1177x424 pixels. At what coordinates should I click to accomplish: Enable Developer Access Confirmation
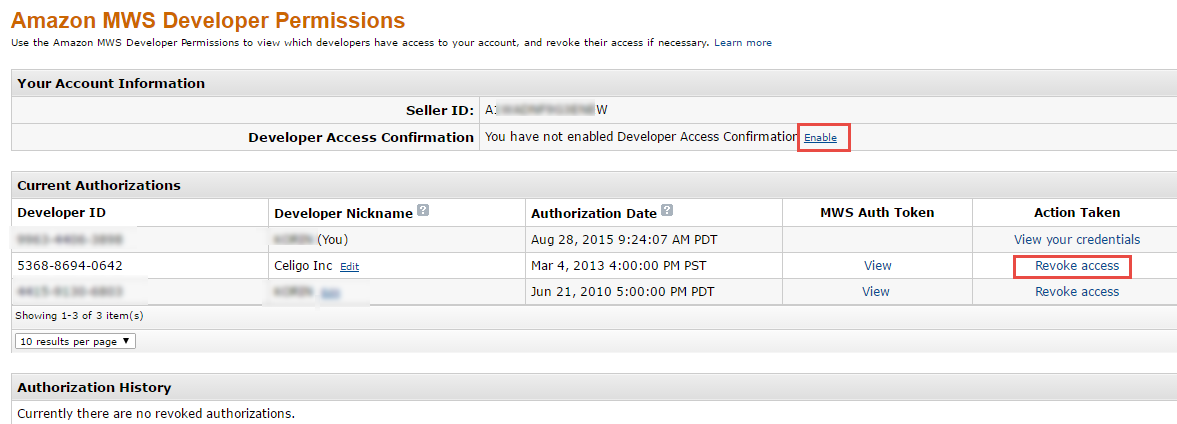click(820, 137)
